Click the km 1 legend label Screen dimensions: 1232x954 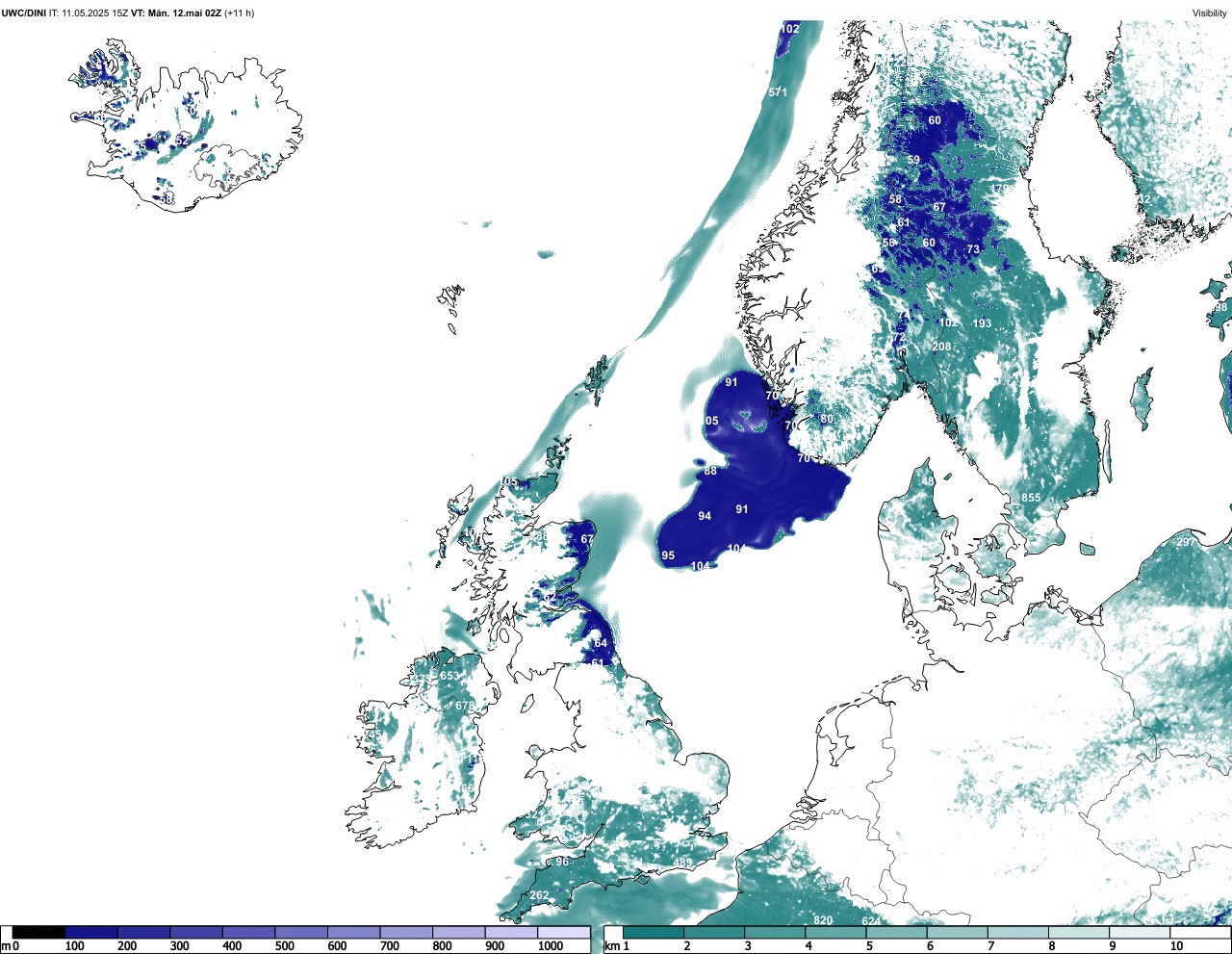[x=616, y=946]
